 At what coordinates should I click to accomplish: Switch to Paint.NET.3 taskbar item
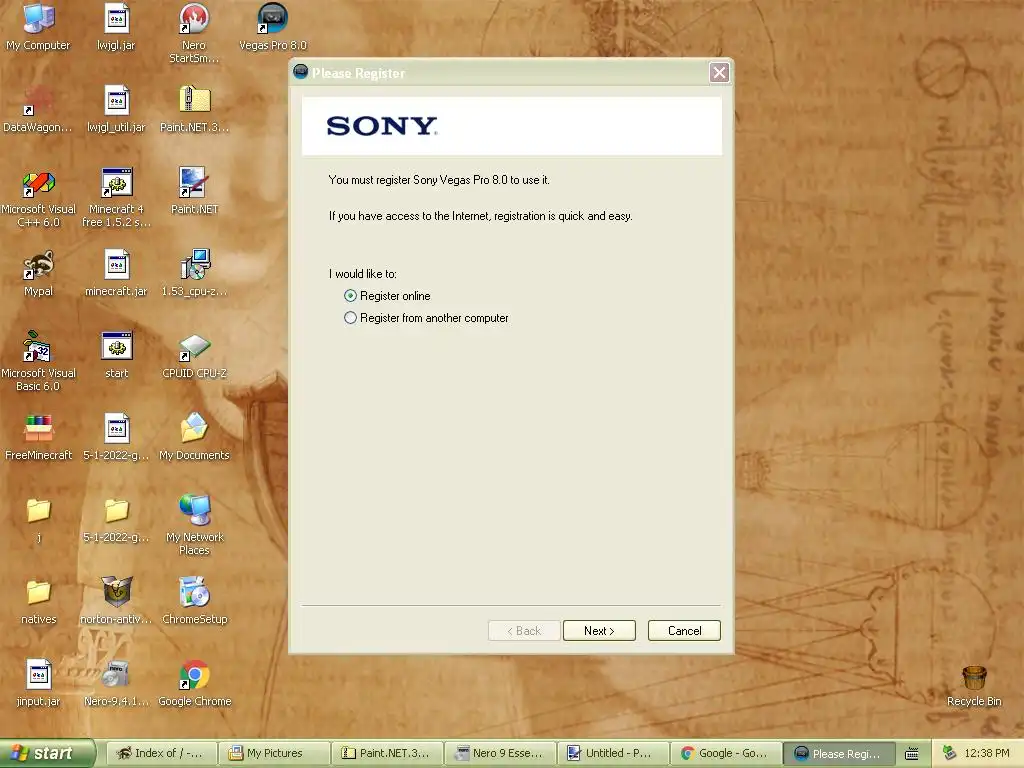tap(387, 753)
